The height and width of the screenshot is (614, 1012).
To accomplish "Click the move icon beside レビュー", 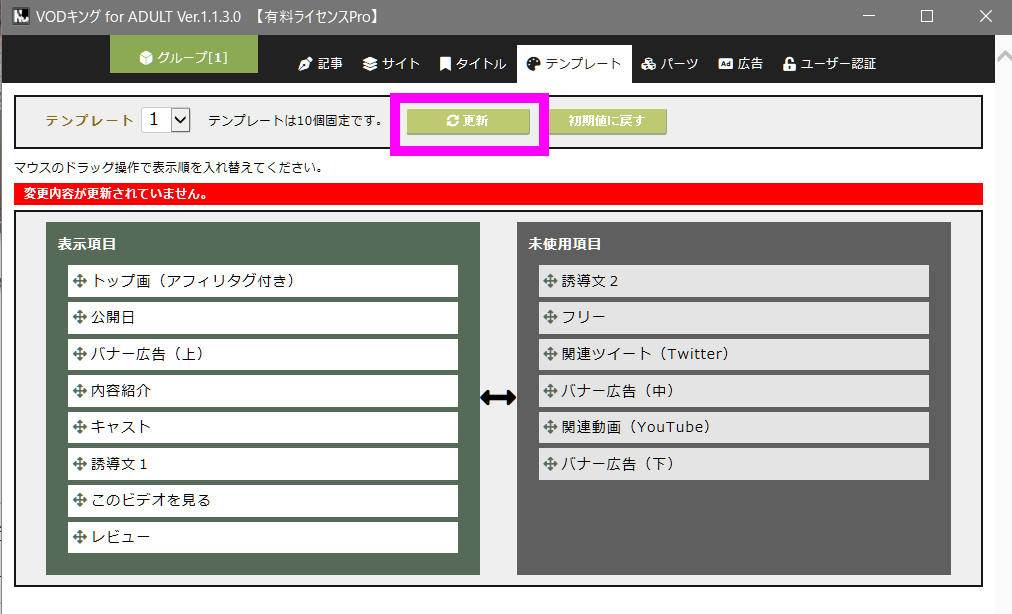I will click(80, 537).
